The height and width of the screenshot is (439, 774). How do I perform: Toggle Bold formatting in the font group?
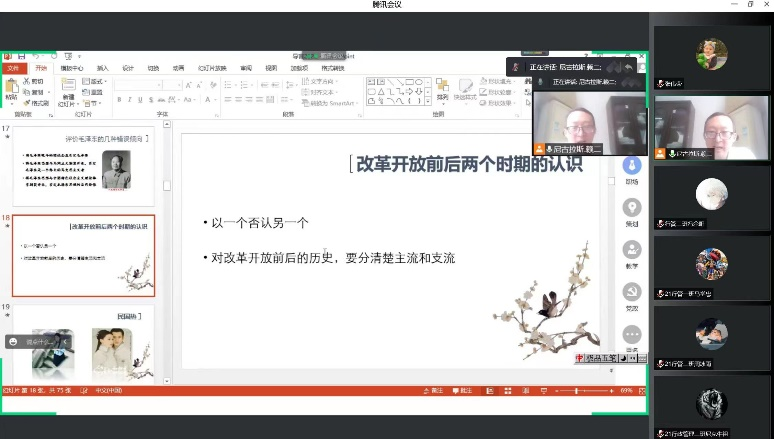(x=118, y=100)
